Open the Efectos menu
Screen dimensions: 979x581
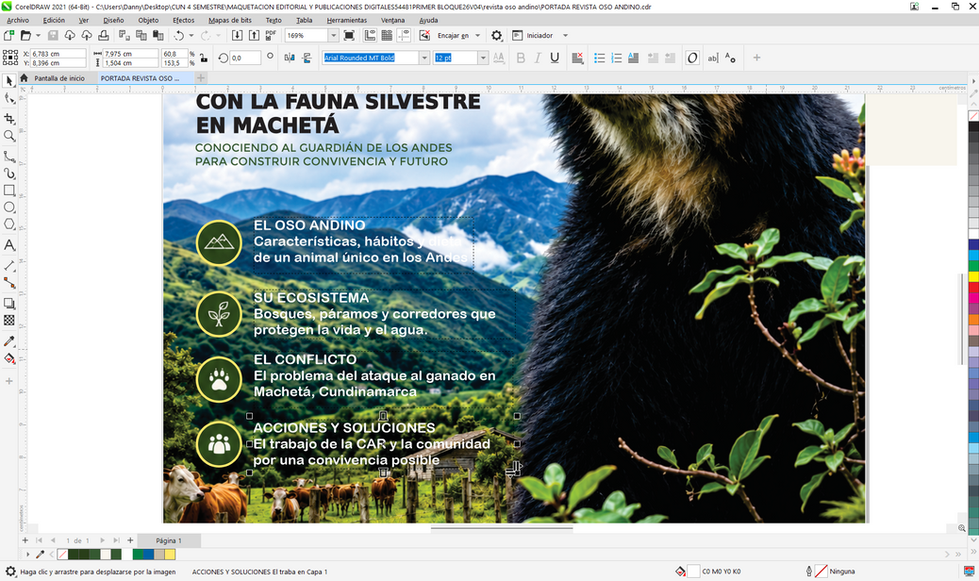[184, 20]
